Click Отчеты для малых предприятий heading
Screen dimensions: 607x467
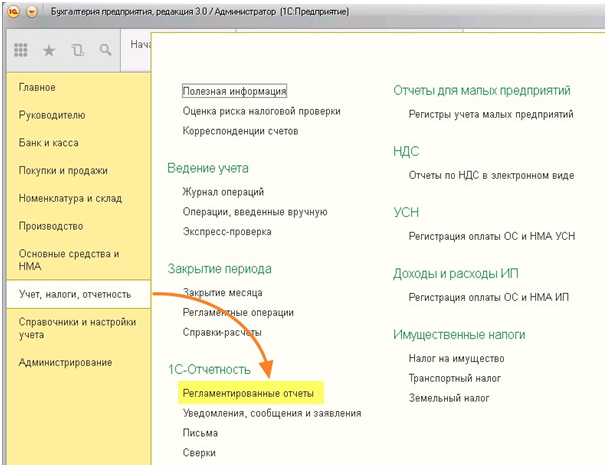482,91
